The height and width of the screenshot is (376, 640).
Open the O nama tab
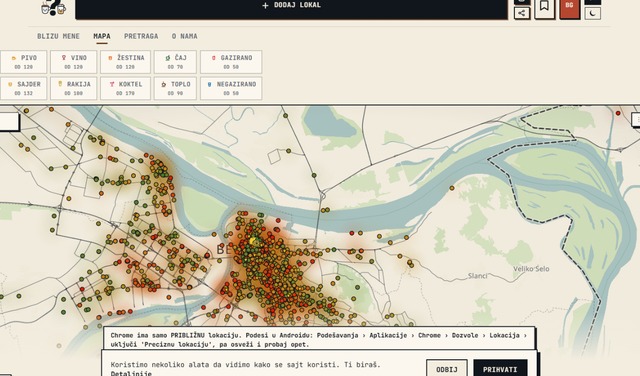click(x=184, y=36)
